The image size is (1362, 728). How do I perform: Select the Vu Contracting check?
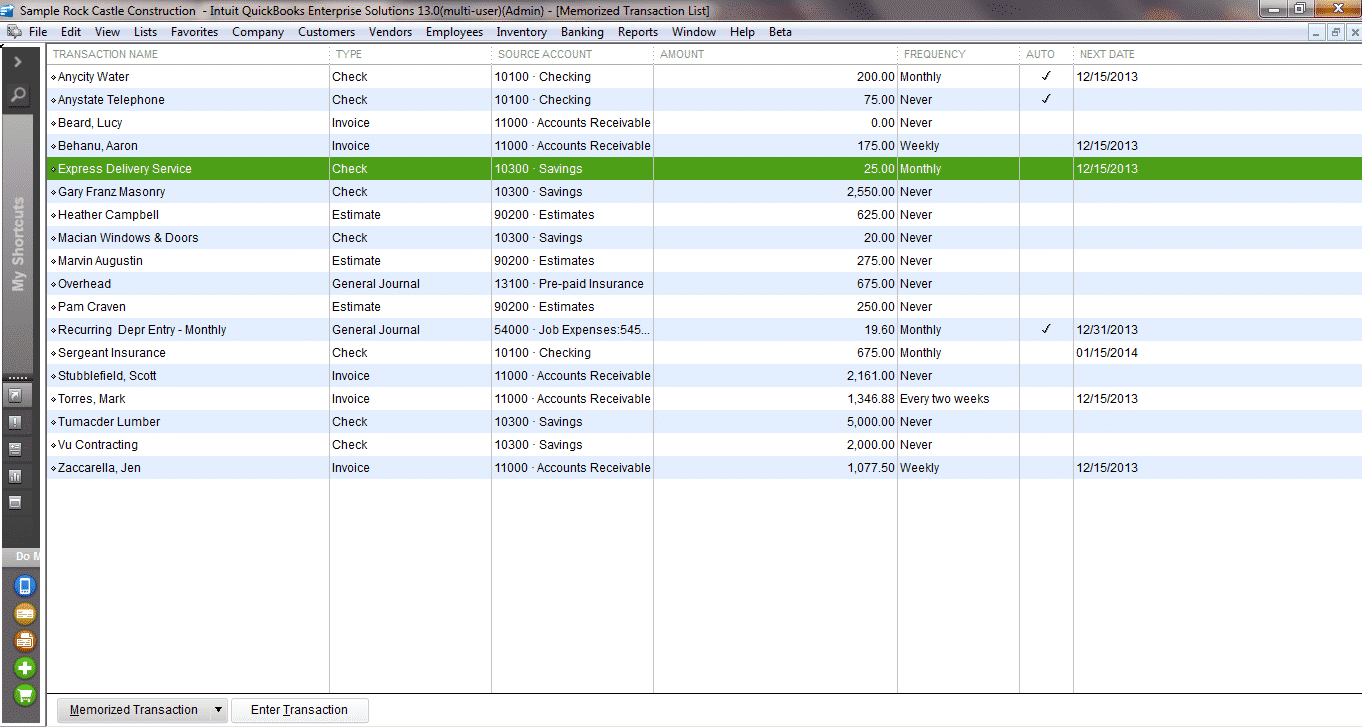[704, 445]
